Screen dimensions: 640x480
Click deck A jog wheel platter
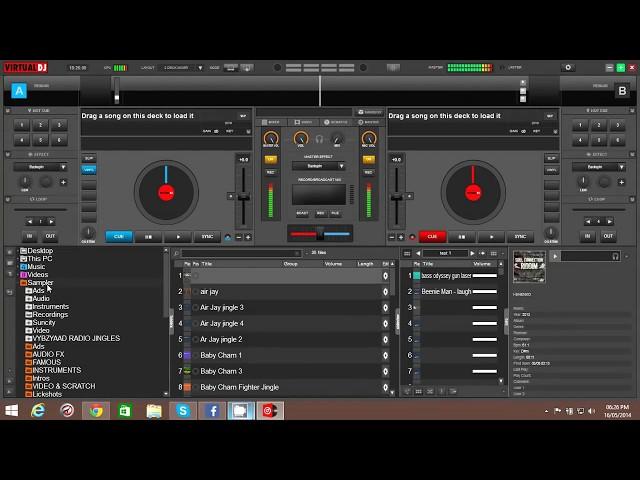coord(166,192)
